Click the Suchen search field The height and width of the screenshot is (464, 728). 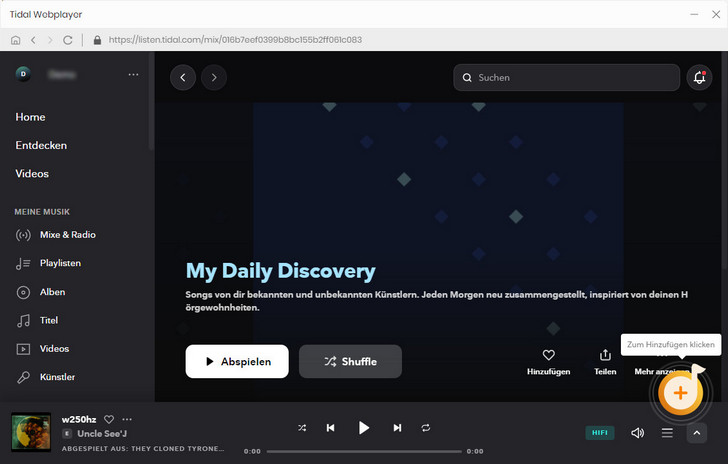pos(566,78)
